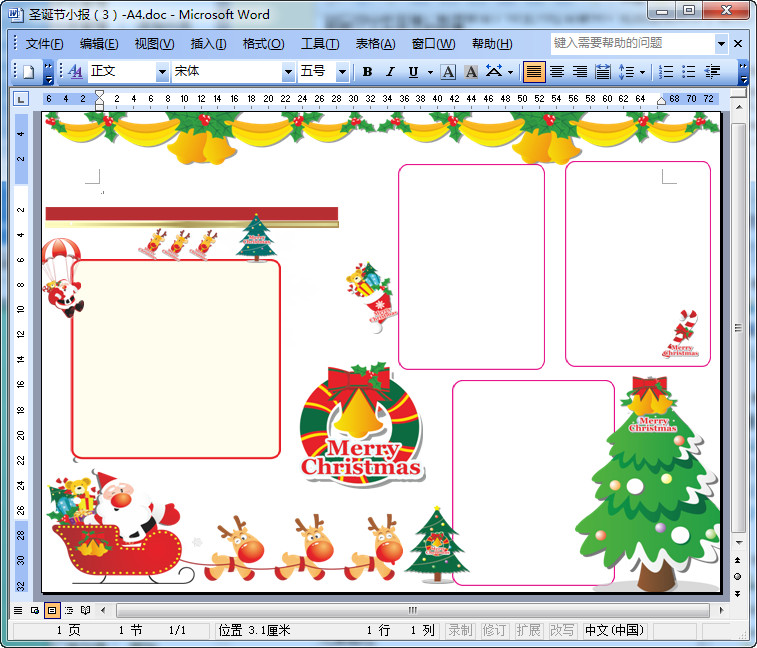Open the 窗口(W) menu

(433, 44)
